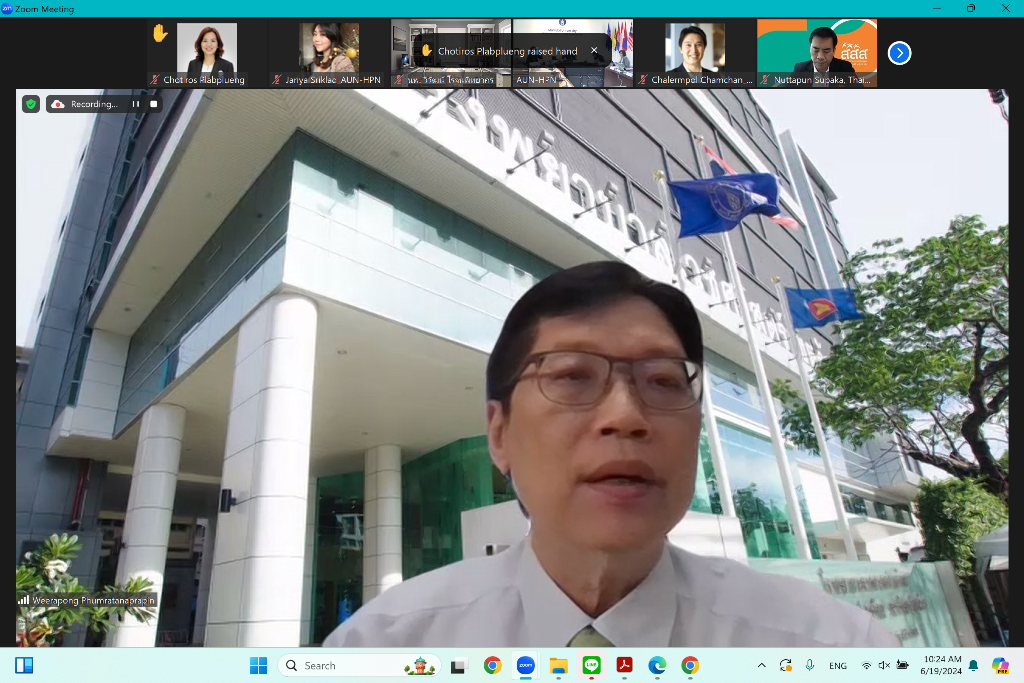Open the Widgets panel on the taskbar

coord(24,666)
